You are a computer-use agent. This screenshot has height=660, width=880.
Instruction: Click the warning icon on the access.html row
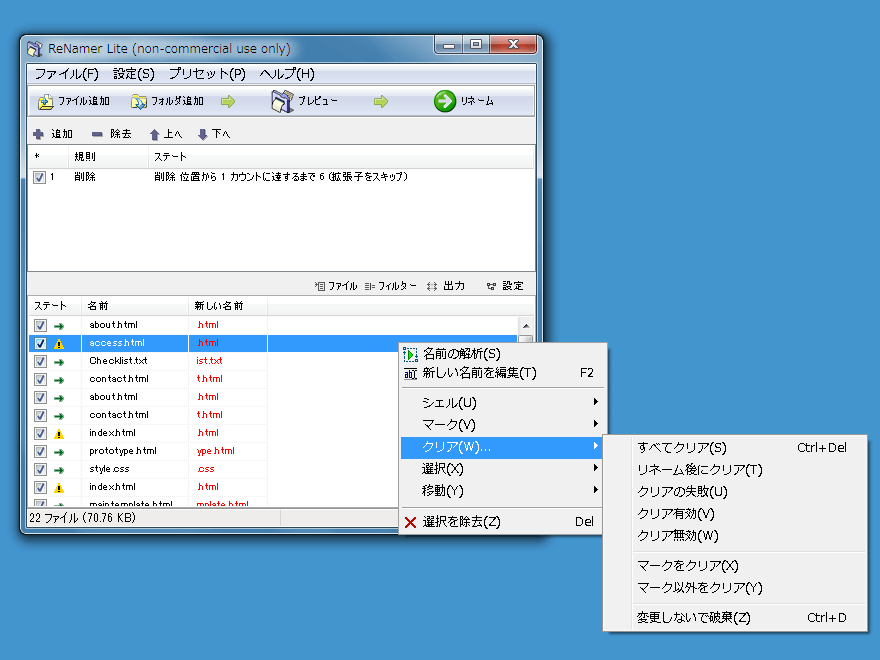59,344
